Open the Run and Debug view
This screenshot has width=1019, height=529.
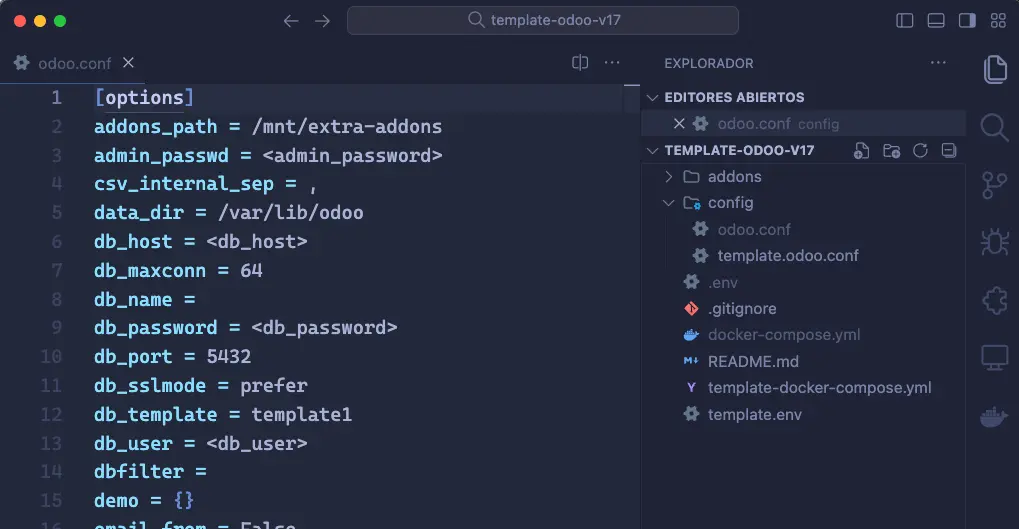click(994, 242)
